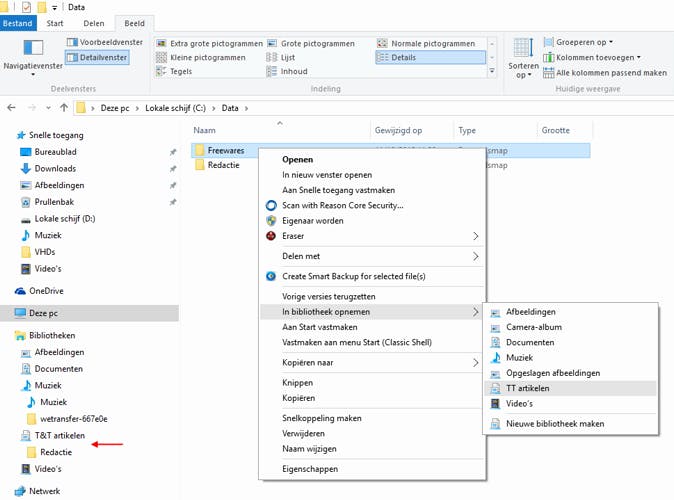Select the Details view layout

tap(411, 58)
